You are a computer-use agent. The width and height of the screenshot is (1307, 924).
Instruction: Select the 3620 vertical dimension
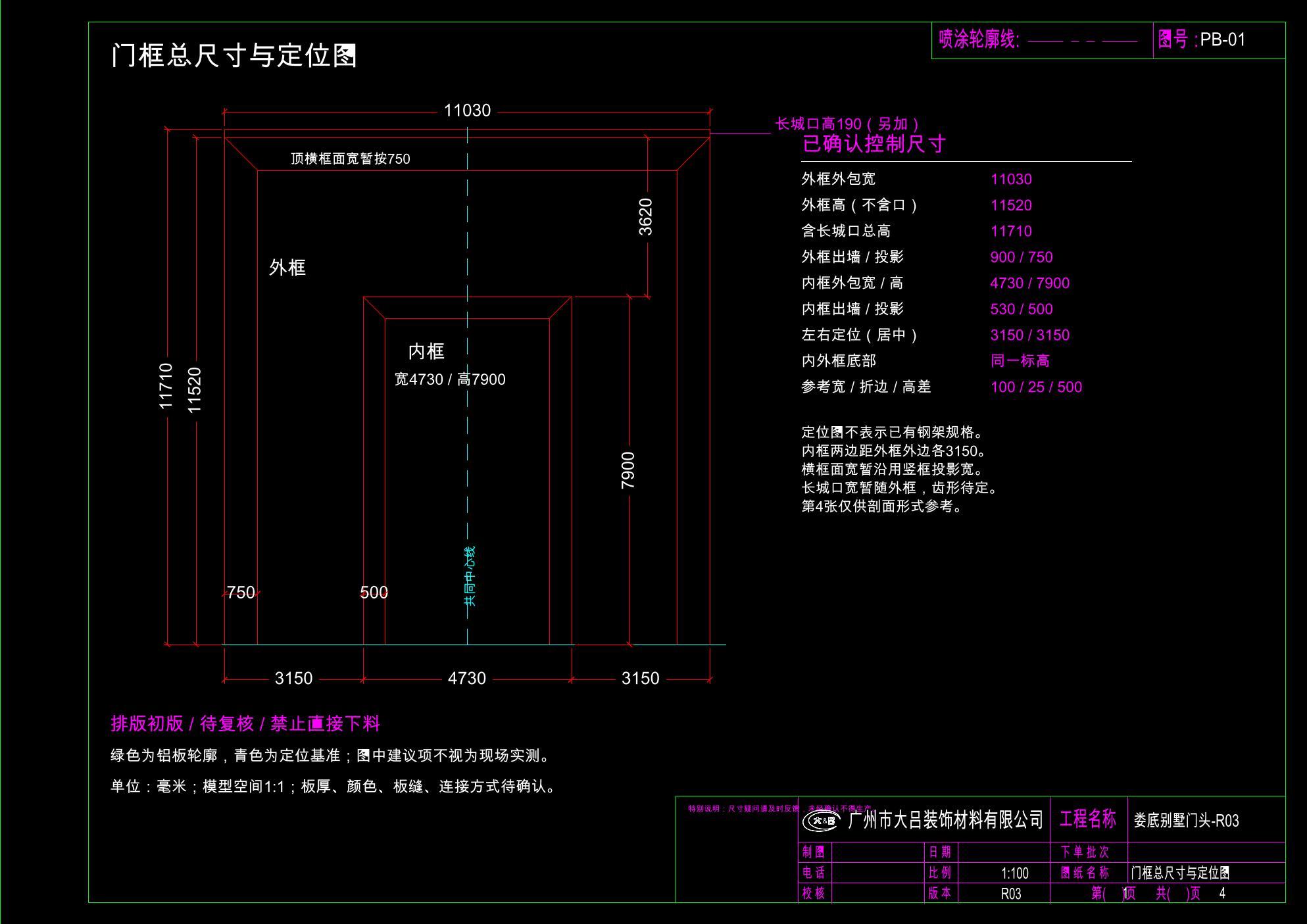coord(646,216)
